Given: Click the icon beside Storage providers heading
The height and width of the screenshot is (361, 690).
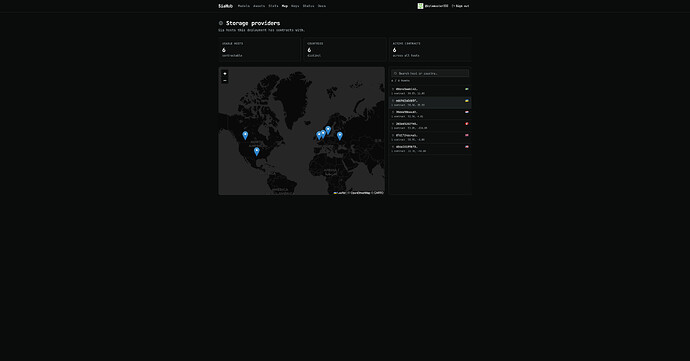Looking at the screenshot, I should click(221, 23).
